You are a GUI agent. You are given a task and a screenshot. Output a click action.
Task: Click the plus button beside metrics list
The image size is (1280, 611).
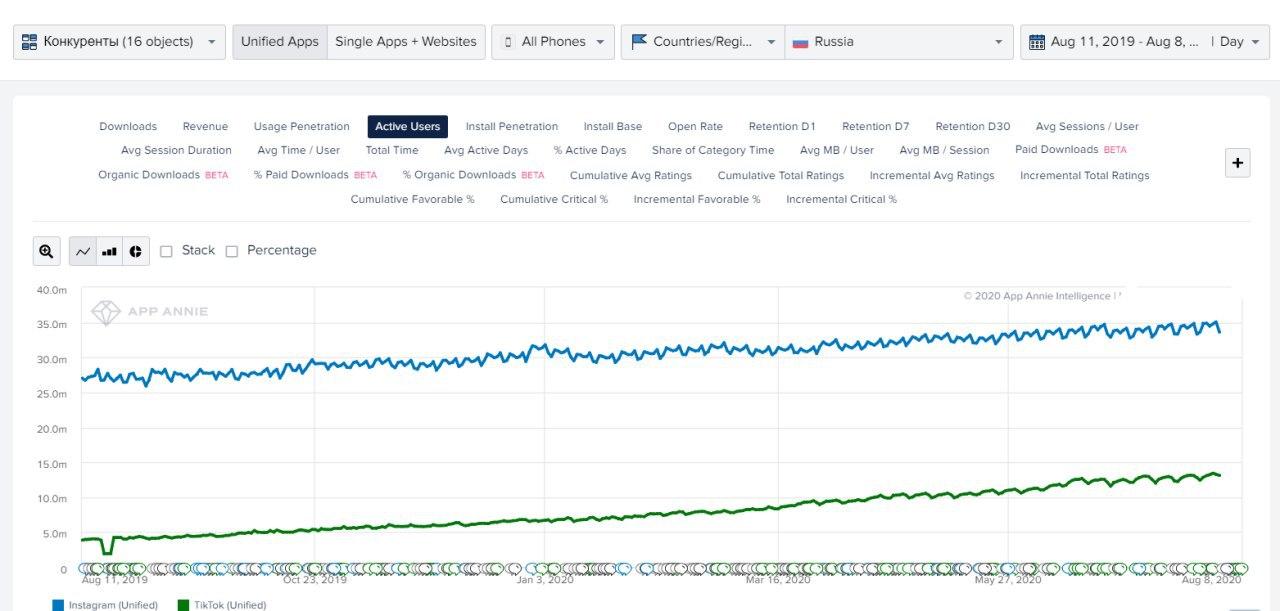1238,163
